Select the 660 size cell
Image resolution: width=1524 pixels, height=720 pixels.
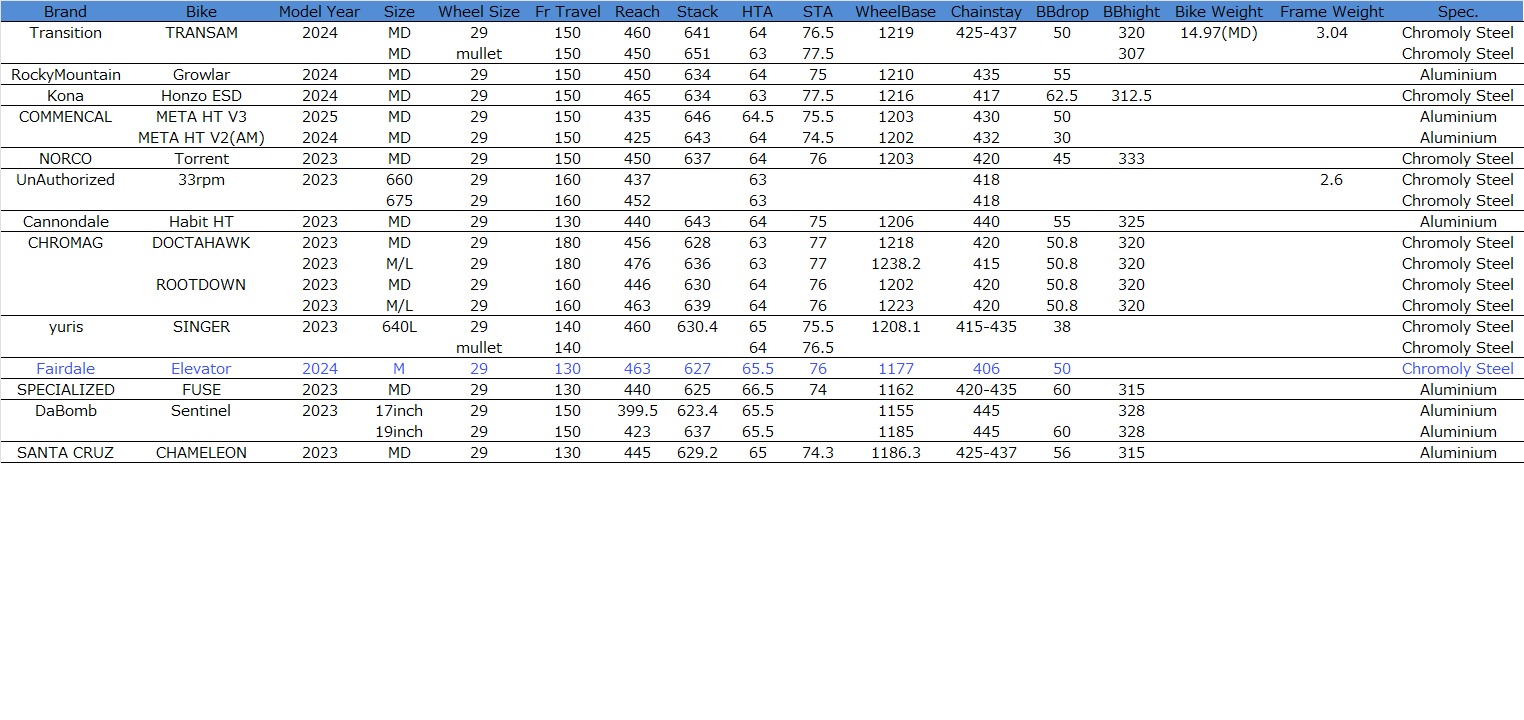(x=399, y=180)
